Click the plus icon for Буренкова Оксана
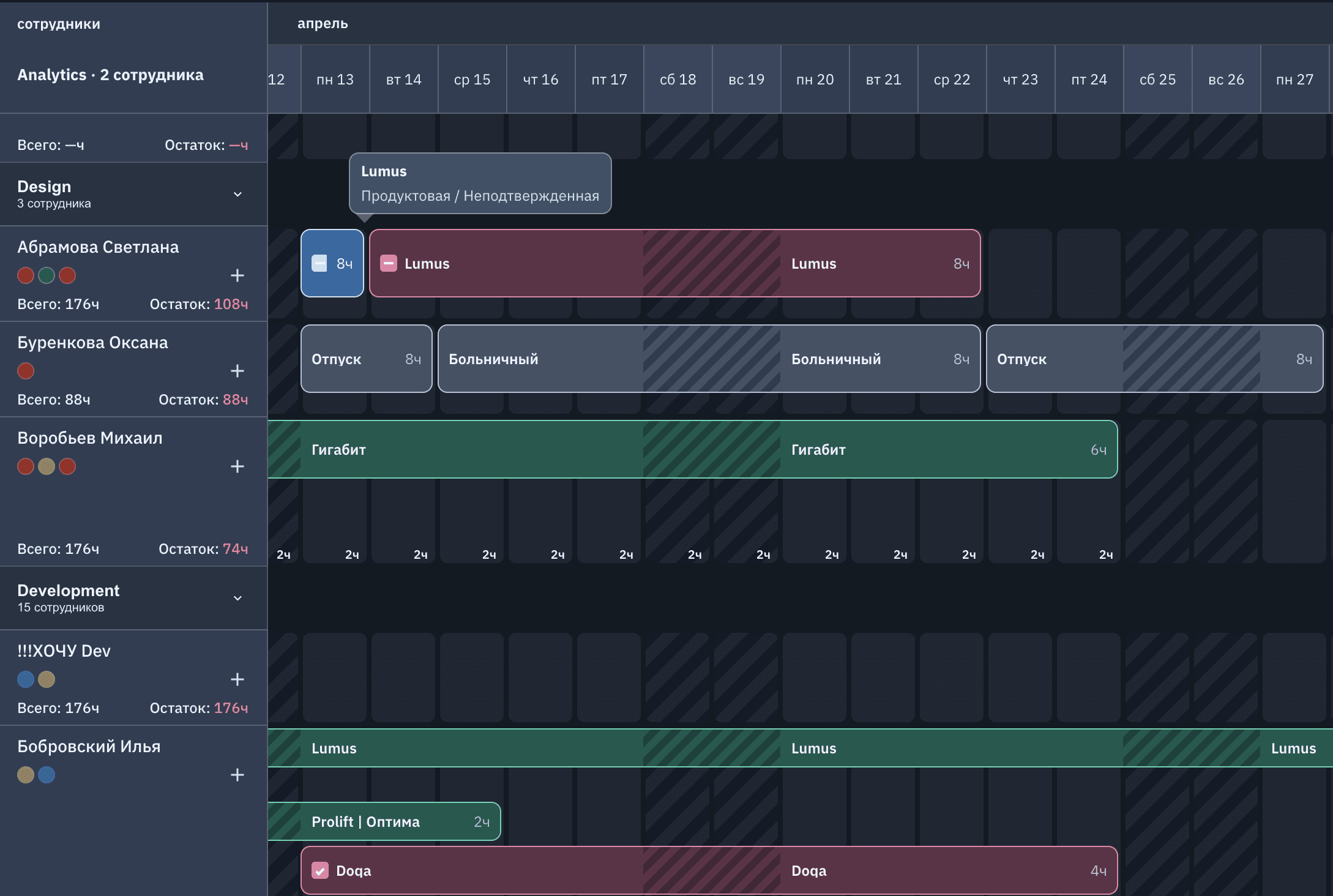The width and height of the screenshot is (1333, 896). click(x=237, y=371)
